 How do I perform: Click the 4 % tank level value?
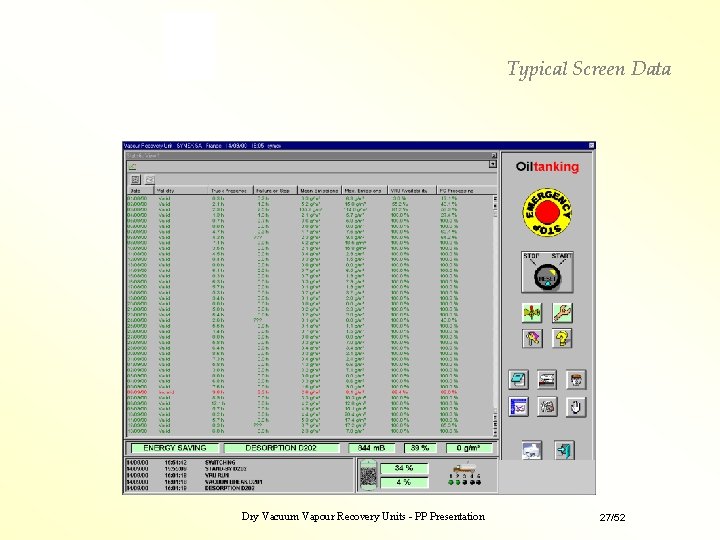[x=404, y=483]
